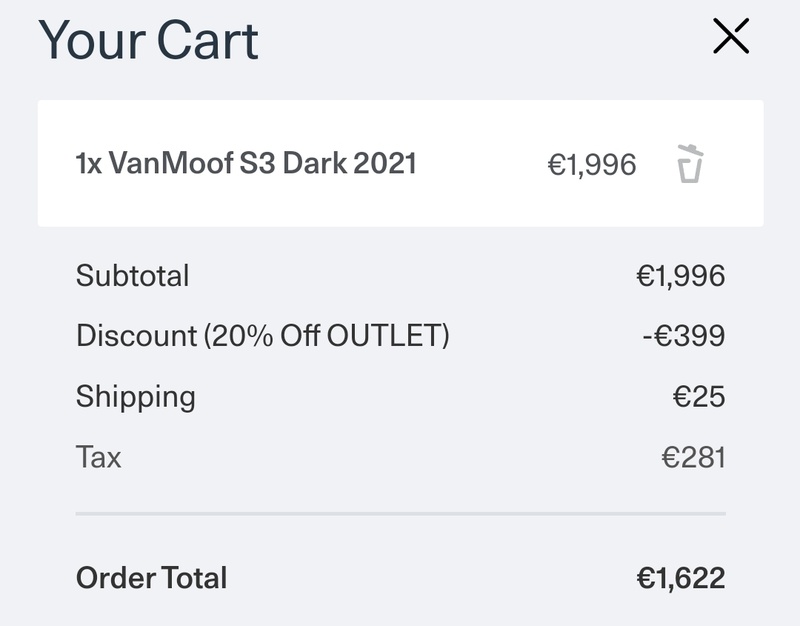
Task: Click the Subtotal amount €1,996
Action: (681, 276)
